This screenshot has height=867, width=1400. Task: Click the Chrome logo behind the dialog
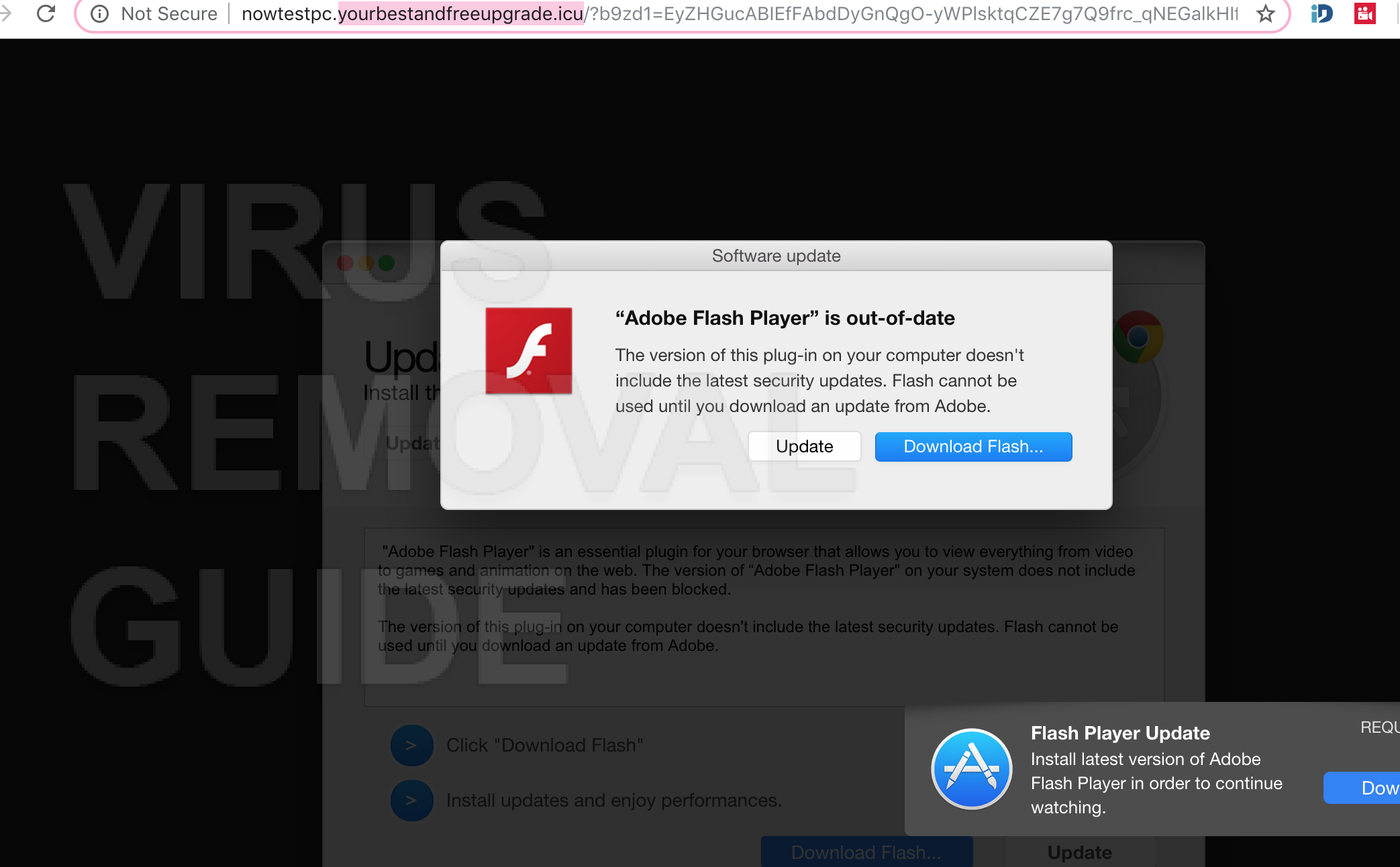coord(1138,336)
